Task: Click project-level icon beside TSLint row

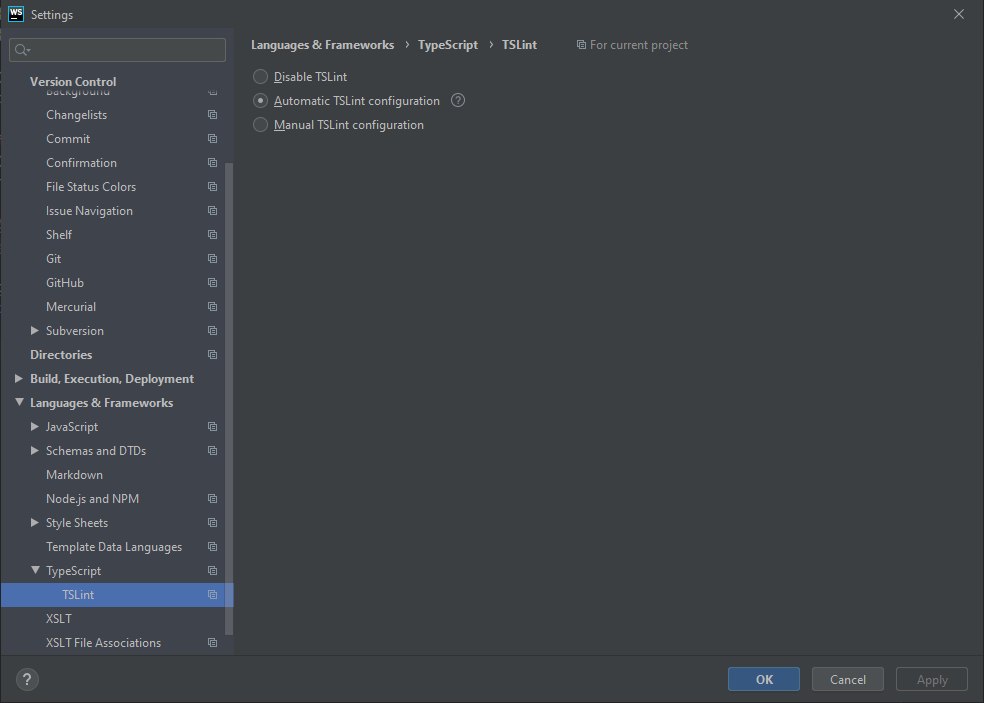Action: pyautogui.click(x=213, y=594)
